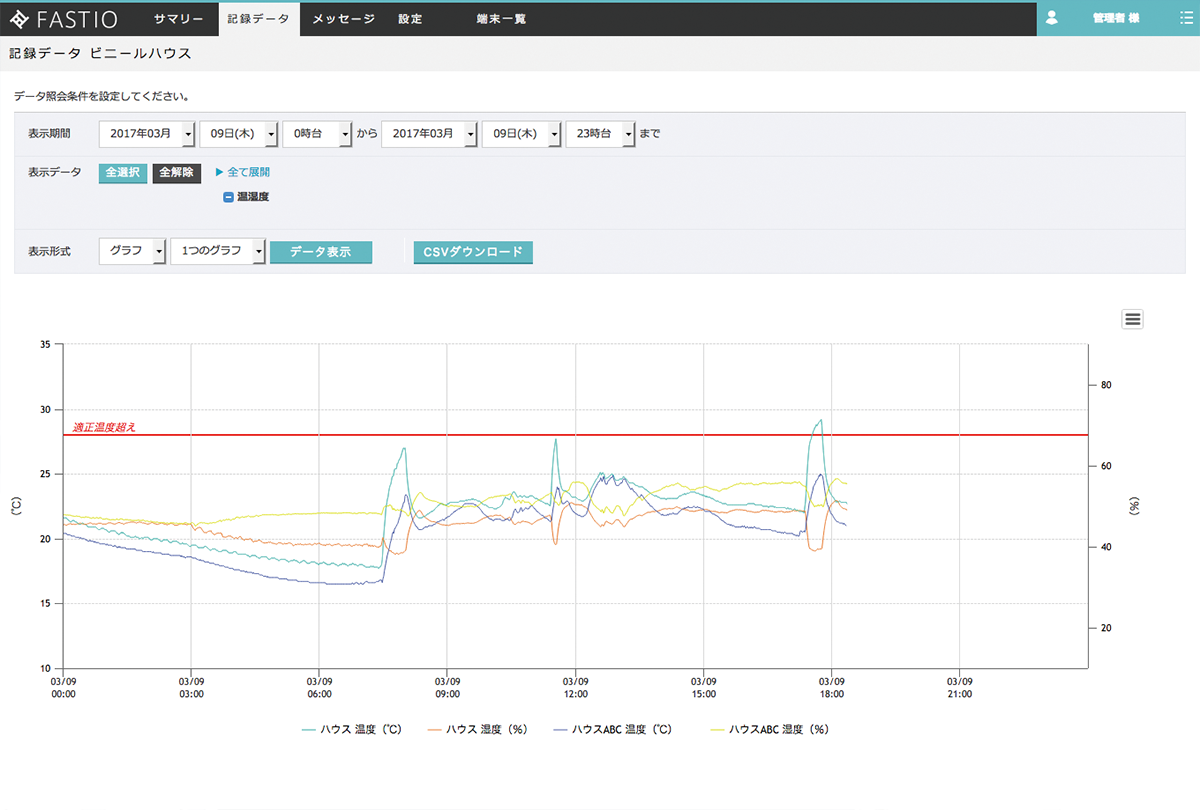The width and height of the screenshot is (1200, 810).
Task: Switch to the サマリー tab
Action: point(179,19)
